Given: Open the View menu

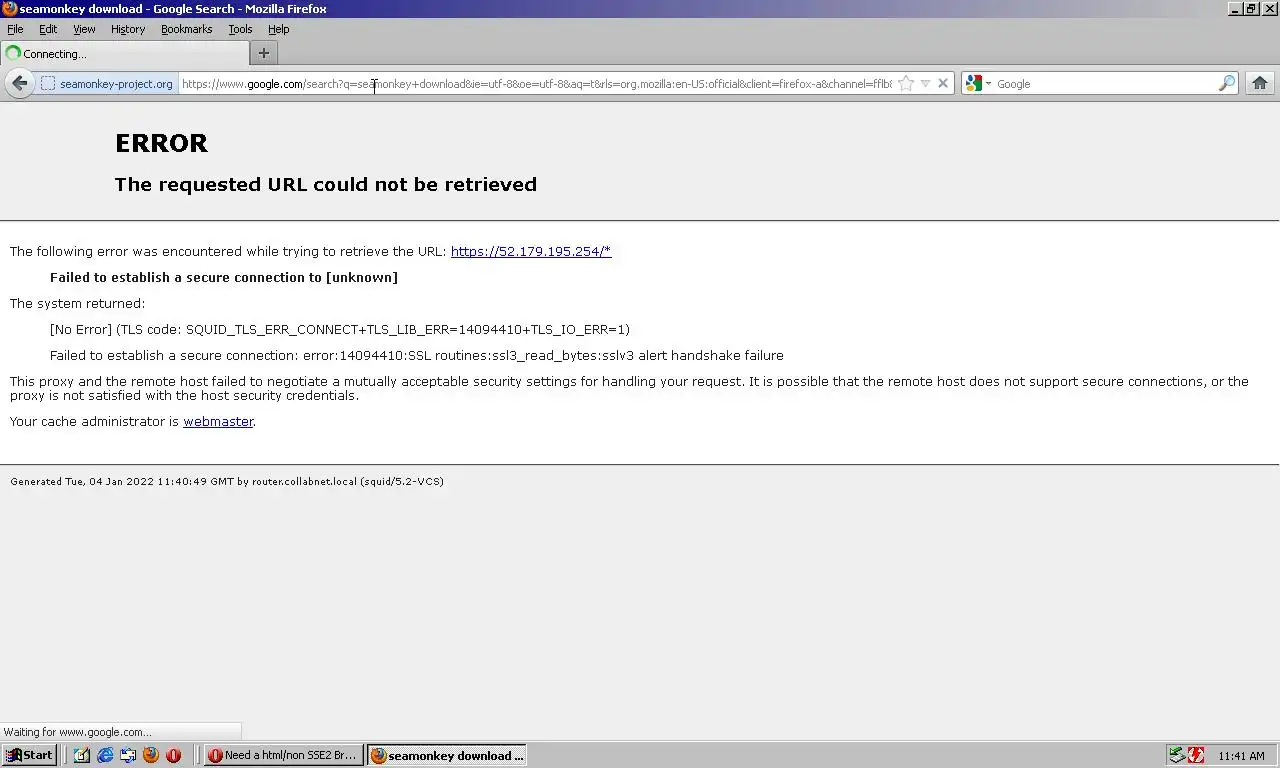Looking at the screenshot, I should [84, 29].
